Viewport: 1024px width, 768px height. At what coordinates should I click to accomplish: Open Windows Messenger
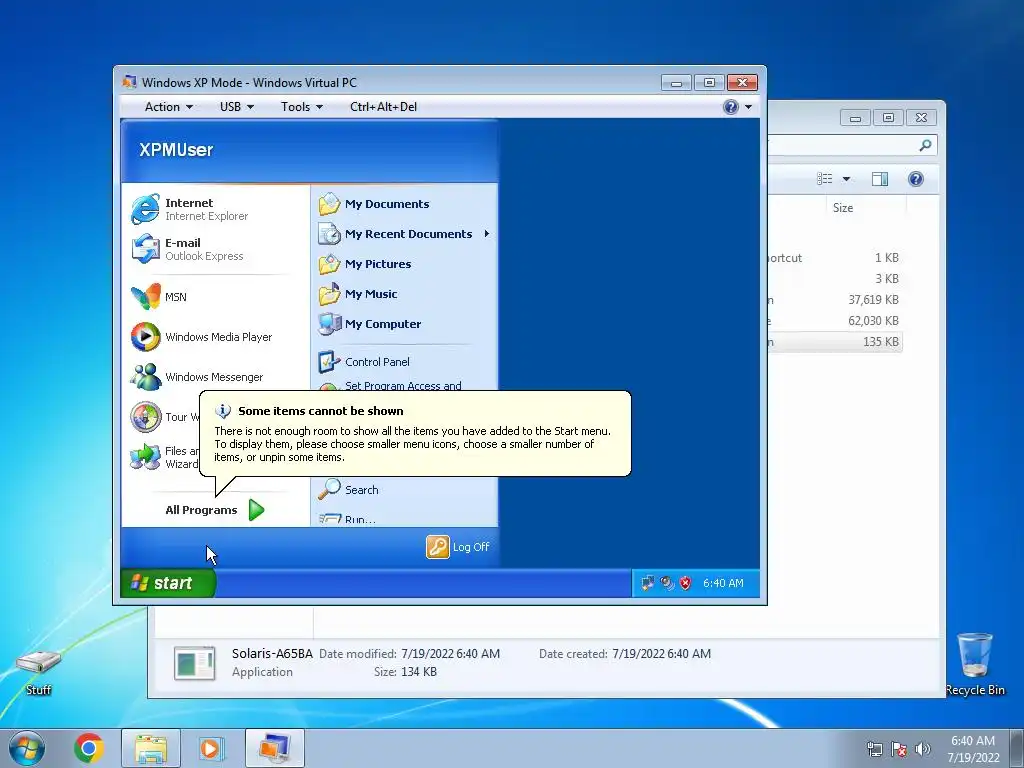tap(197, 377)
